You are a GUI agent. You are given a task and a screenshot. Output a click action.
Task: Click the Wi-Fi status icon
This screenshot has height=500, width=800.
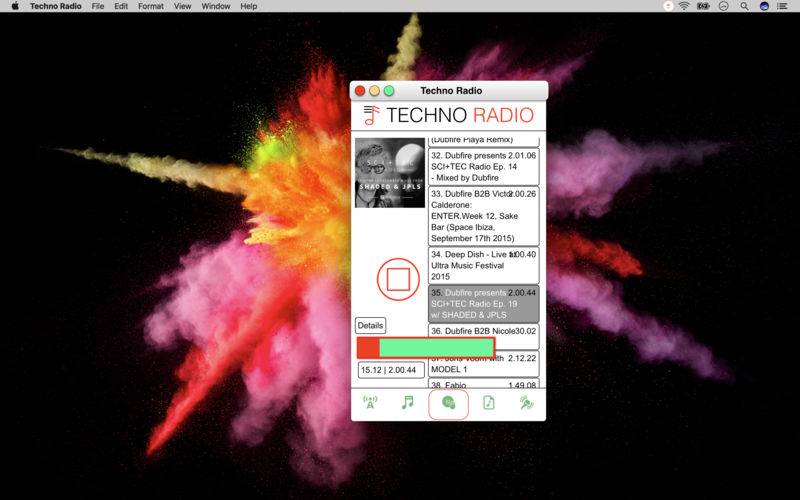(x=684, y=6)
